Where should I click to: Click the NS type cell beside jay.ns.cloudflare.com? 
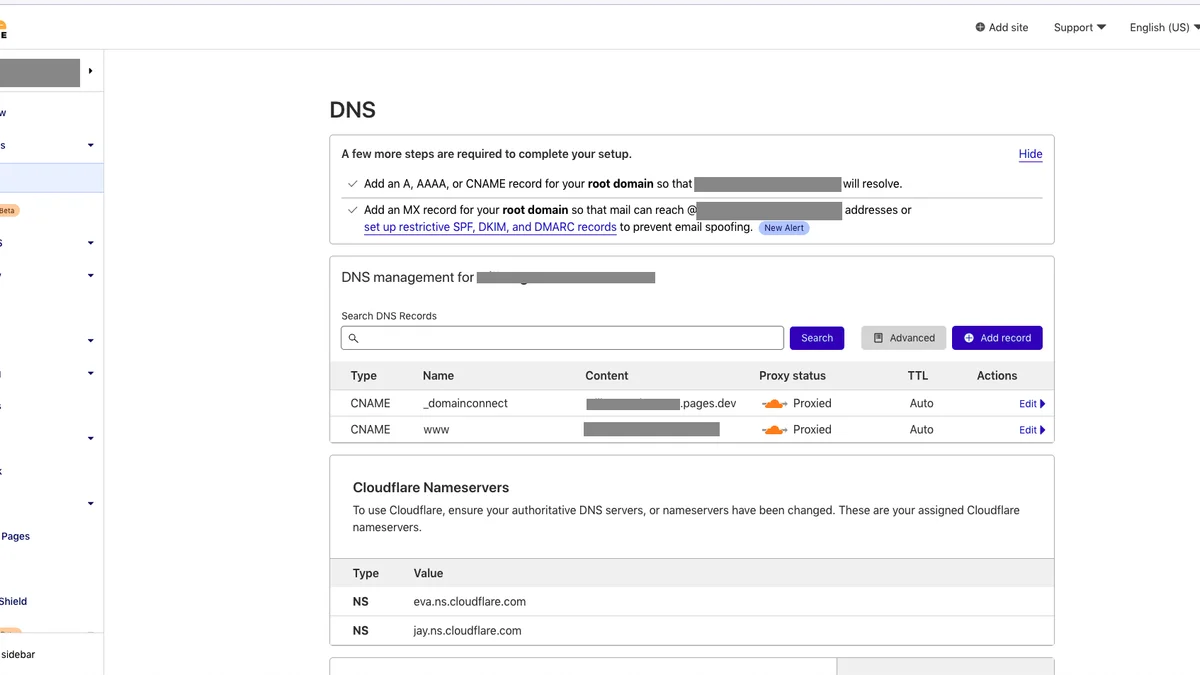pyautogui.click(x=361, y=631)
